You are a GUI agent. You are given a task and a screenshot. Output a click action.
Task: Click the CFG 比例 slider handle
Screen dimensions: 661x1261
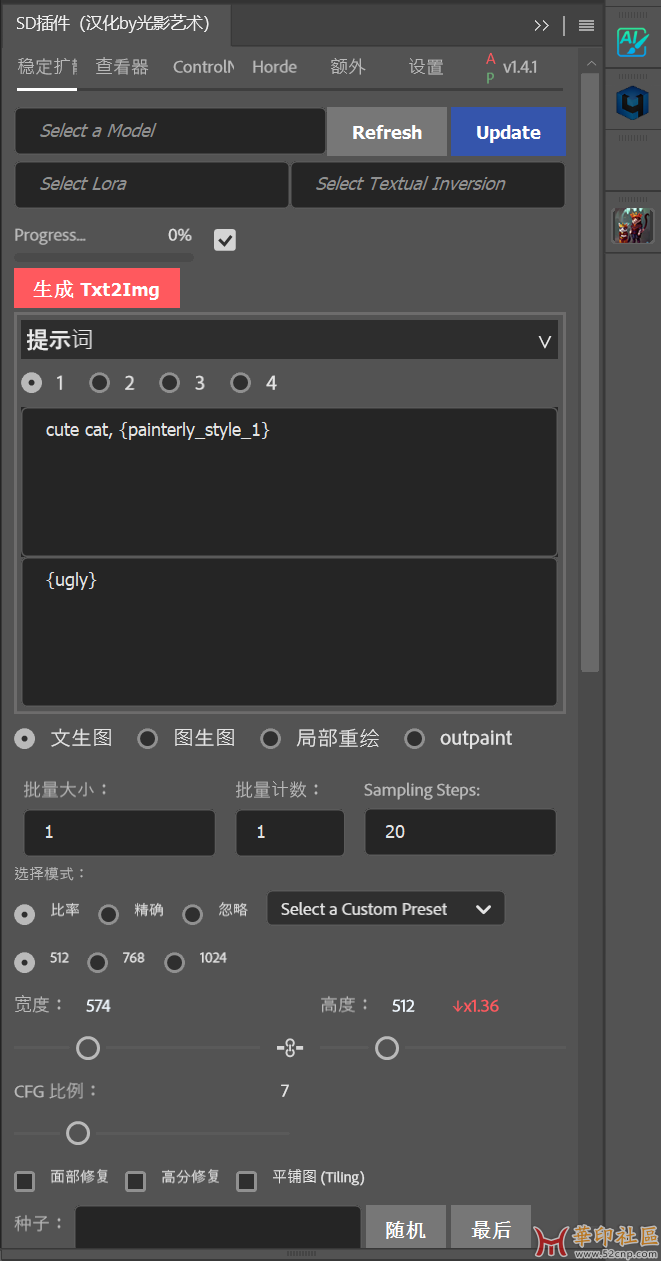78,1133
